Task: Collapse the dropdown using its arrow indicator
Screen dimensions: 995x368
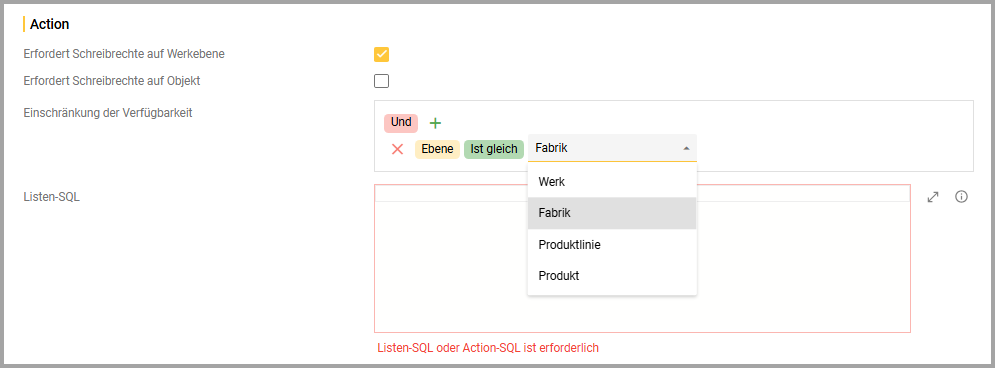Action: (x=686, y=148)
